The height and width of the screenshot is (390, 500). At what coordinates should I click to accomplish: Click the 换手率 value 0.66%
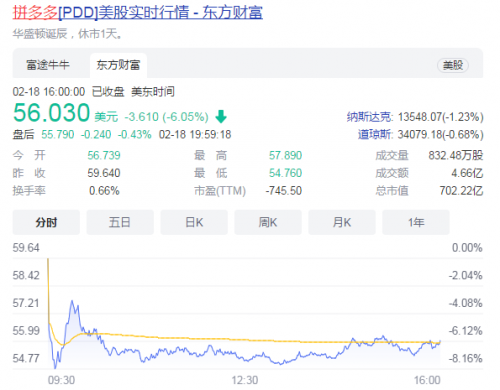pyautogui.click(x=104, y=191)
